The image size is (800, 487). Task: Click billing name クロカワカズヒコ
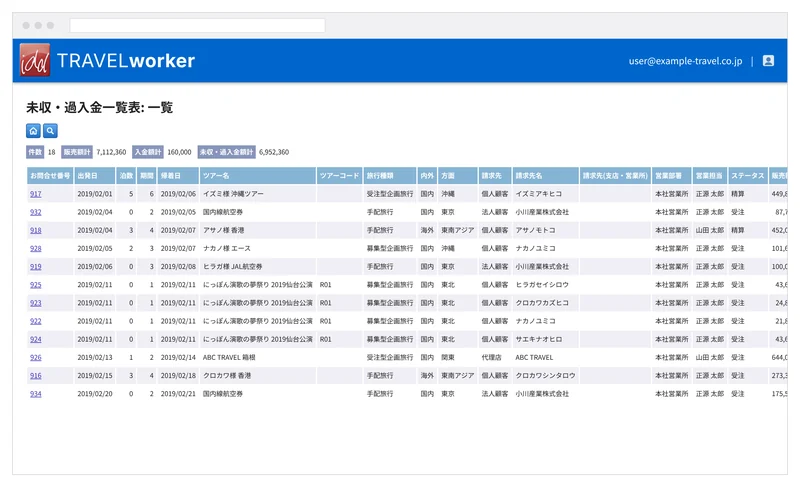[542, 303]
